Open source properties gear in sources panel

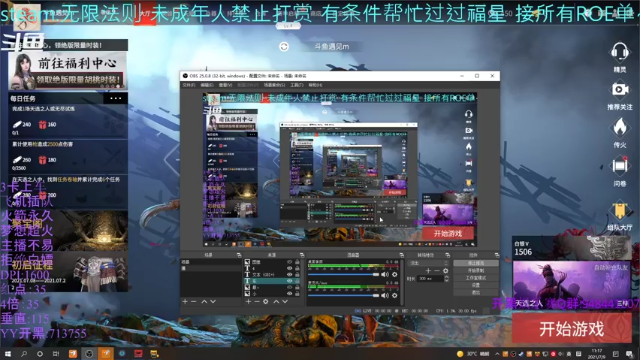tap(266, 302)
